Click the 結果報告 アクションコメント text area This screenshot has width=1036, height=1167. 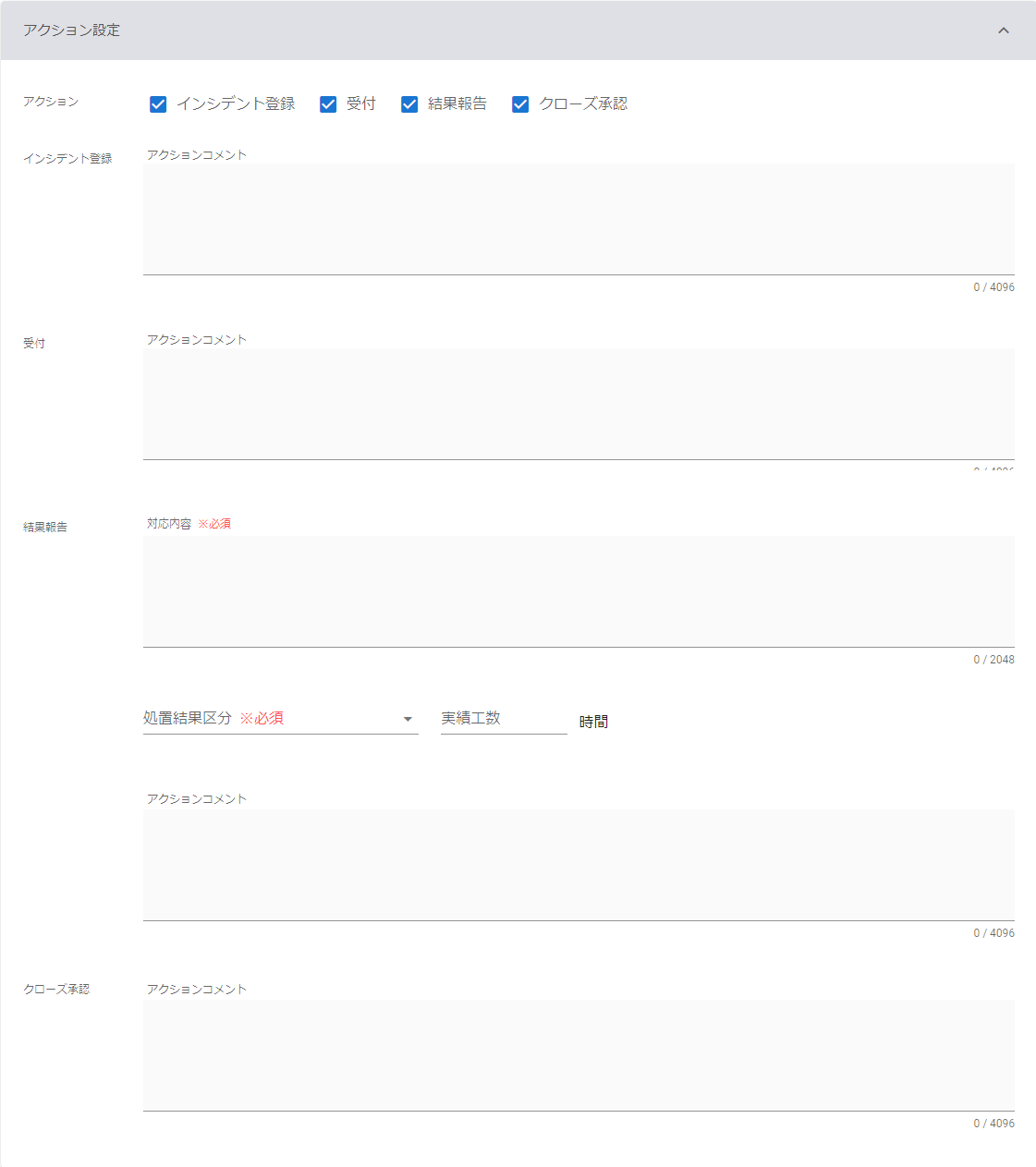click(579, 865)
